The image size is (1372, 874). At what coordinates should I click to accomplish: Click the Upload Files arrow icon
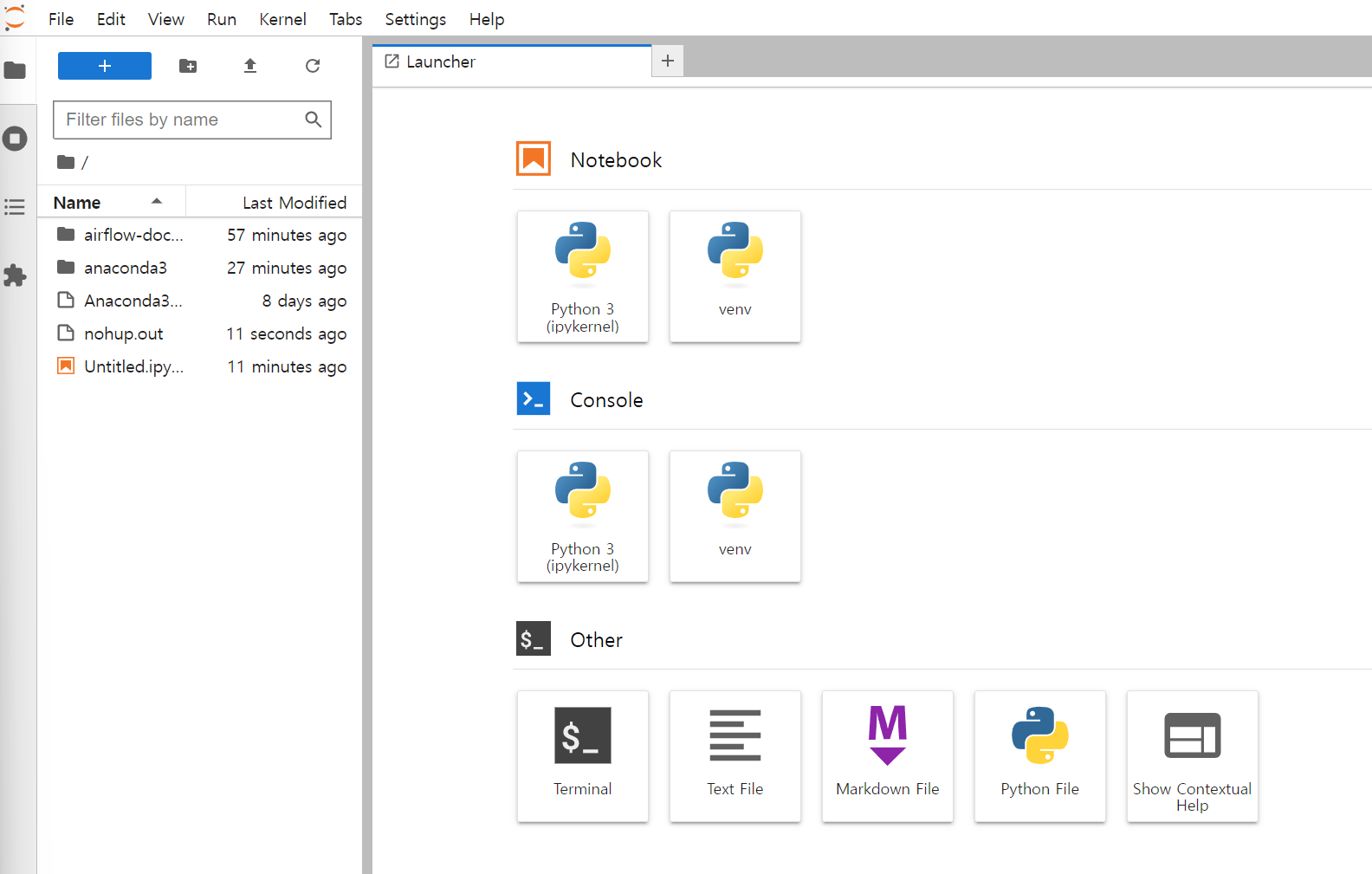click(x=250, y=66)
